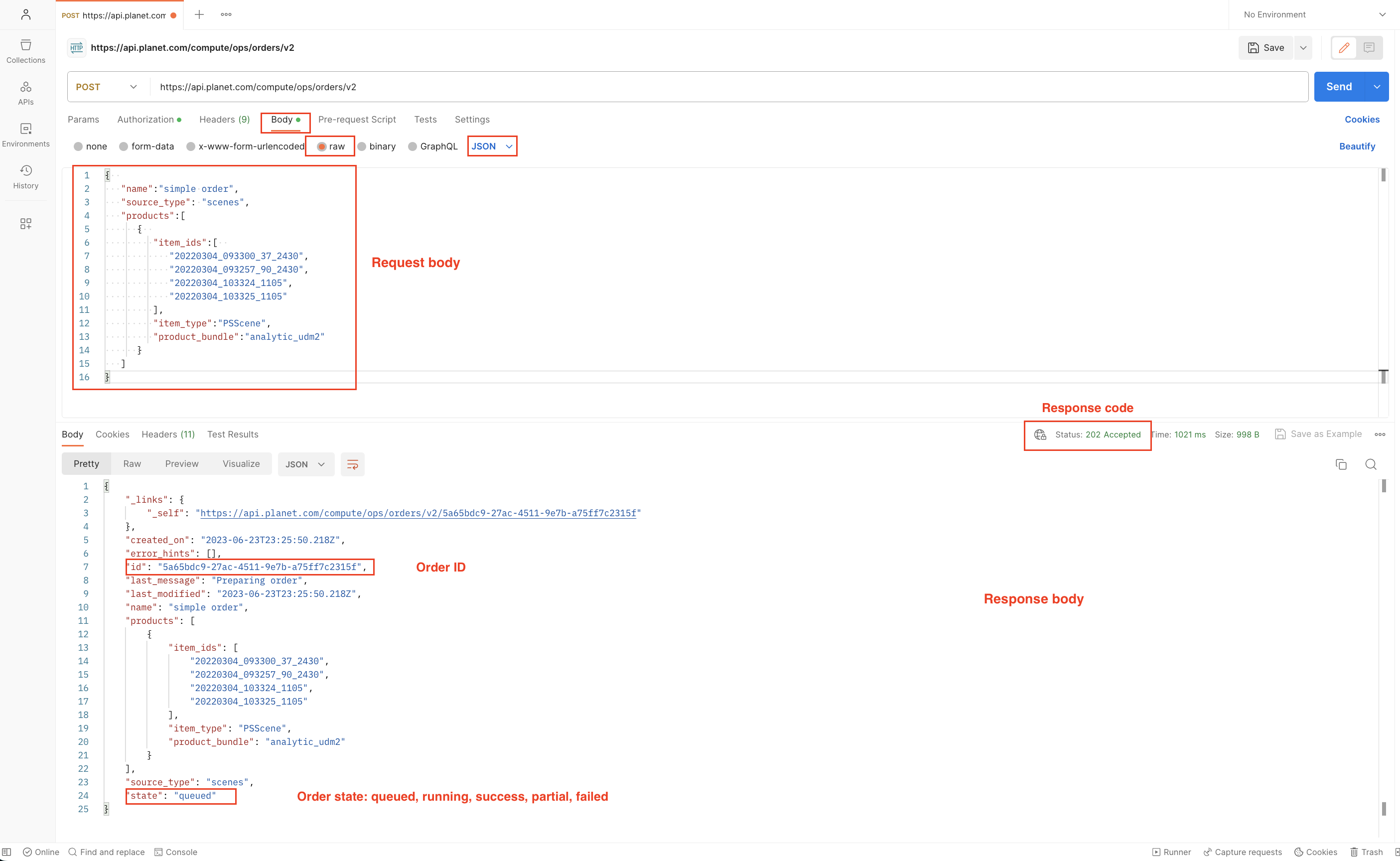Show response in Raw view

[132, 464]
